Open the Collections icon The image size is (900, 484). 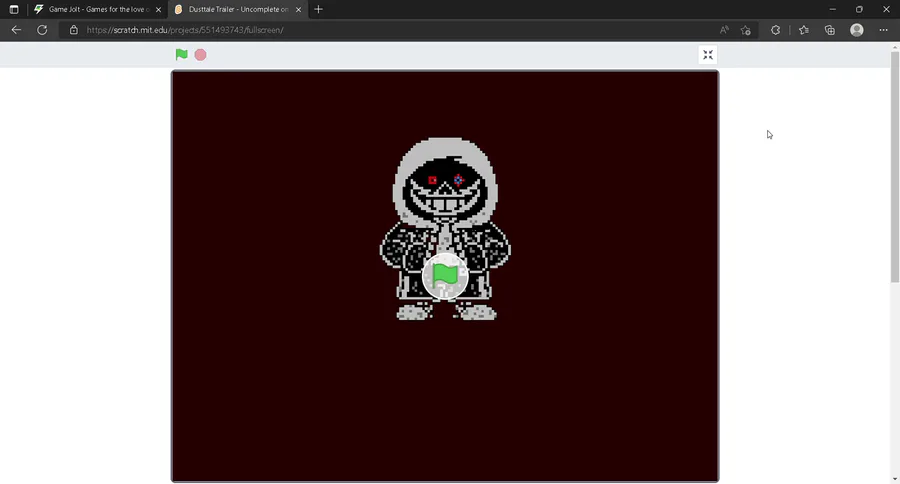tap(830, 30)
